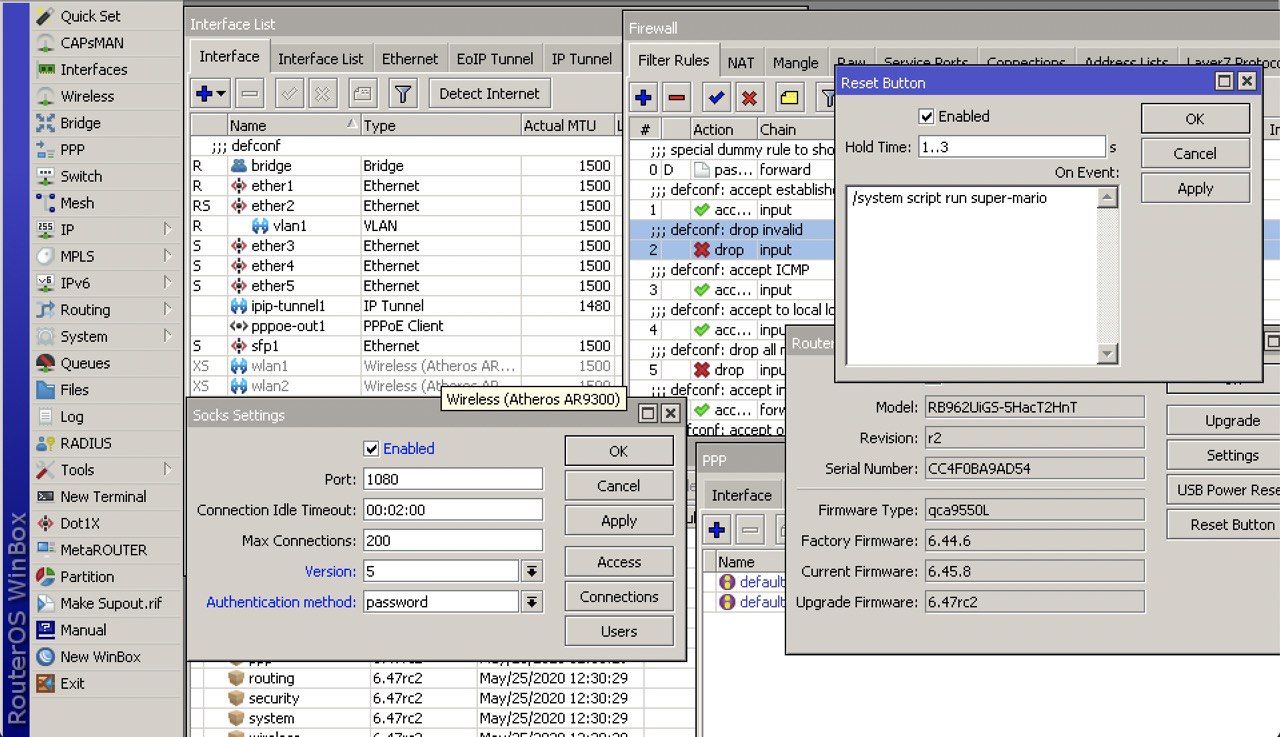Toggle Enabled checkbox in Reset Button dialog
The height and width of the screenshot is (737, 1280).
pyautogui.click(x=926, y=116)
